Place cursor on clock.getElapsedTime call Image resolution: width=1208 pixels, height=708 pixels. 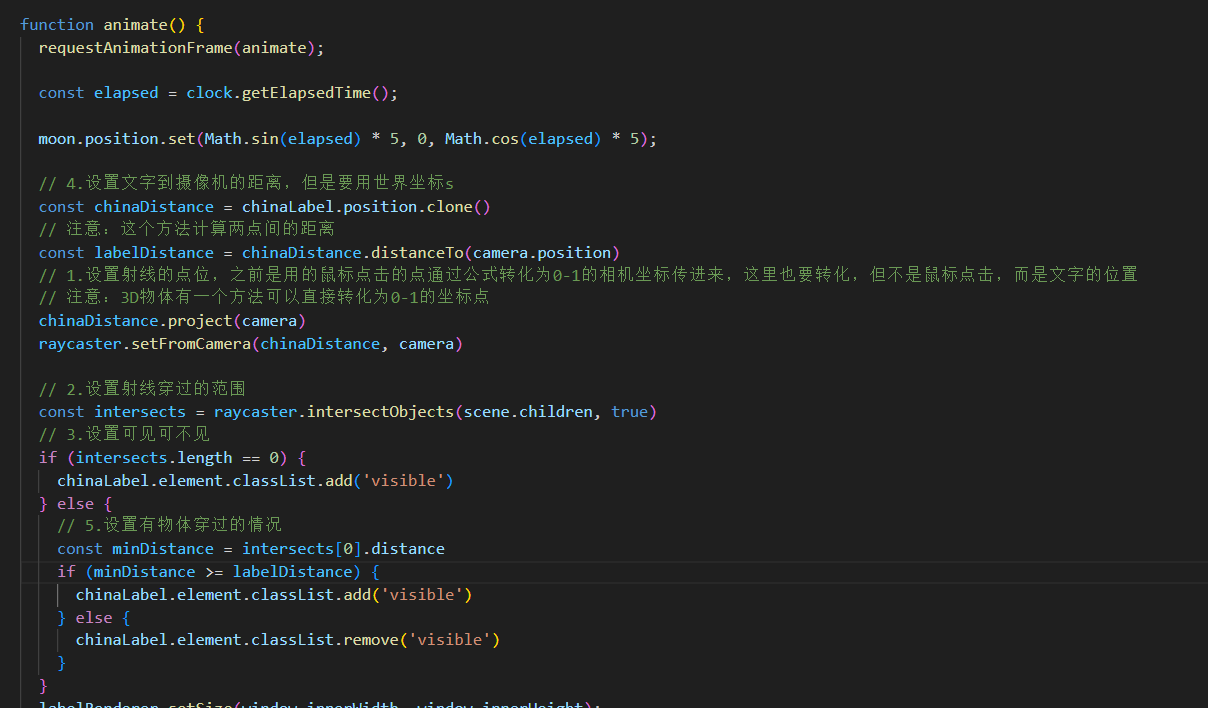click(x=292, y=92)
